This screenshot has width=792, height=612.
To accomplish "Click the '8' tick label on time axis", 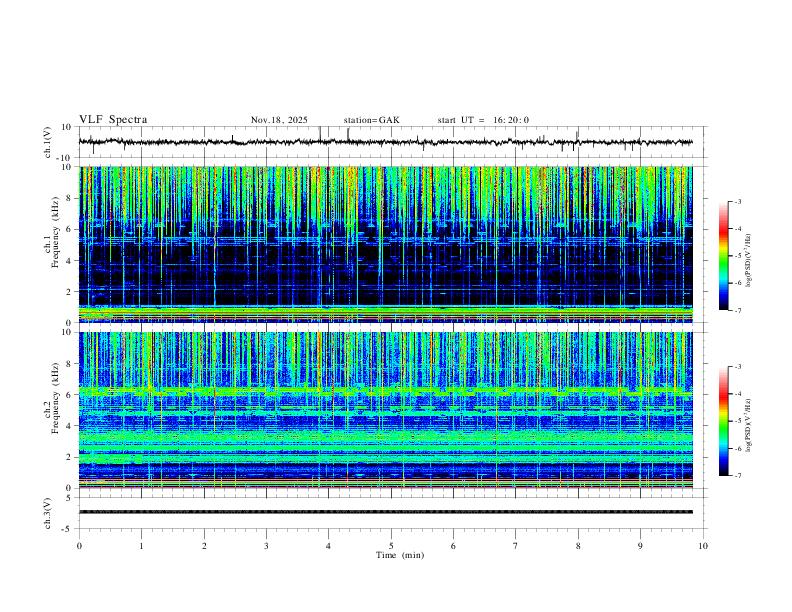I will tap(578, 546).
